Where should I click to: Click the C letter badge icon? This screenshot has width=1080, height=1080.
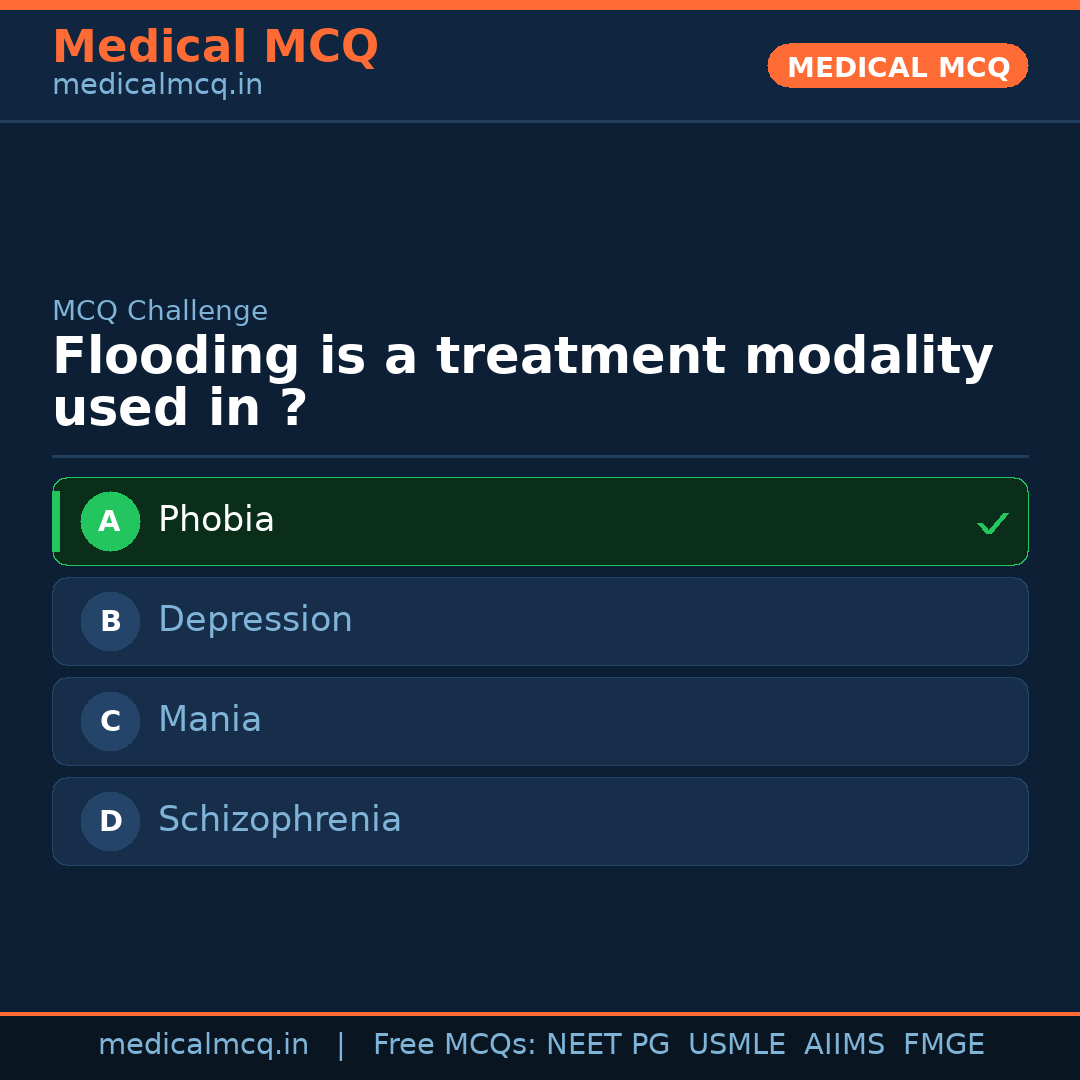click(110, 721)
